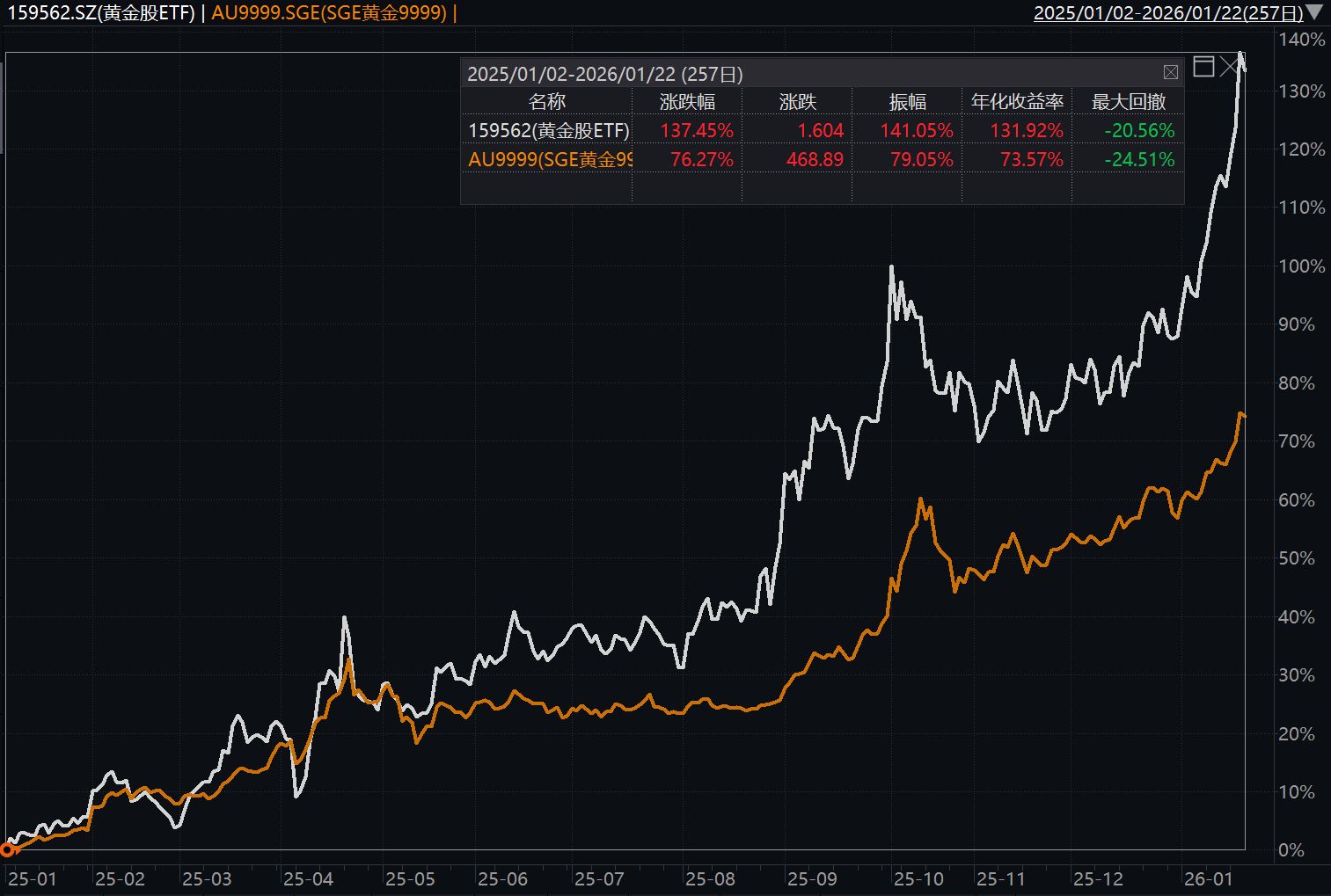Click the 涨跌幅 column header

(687, 102)
